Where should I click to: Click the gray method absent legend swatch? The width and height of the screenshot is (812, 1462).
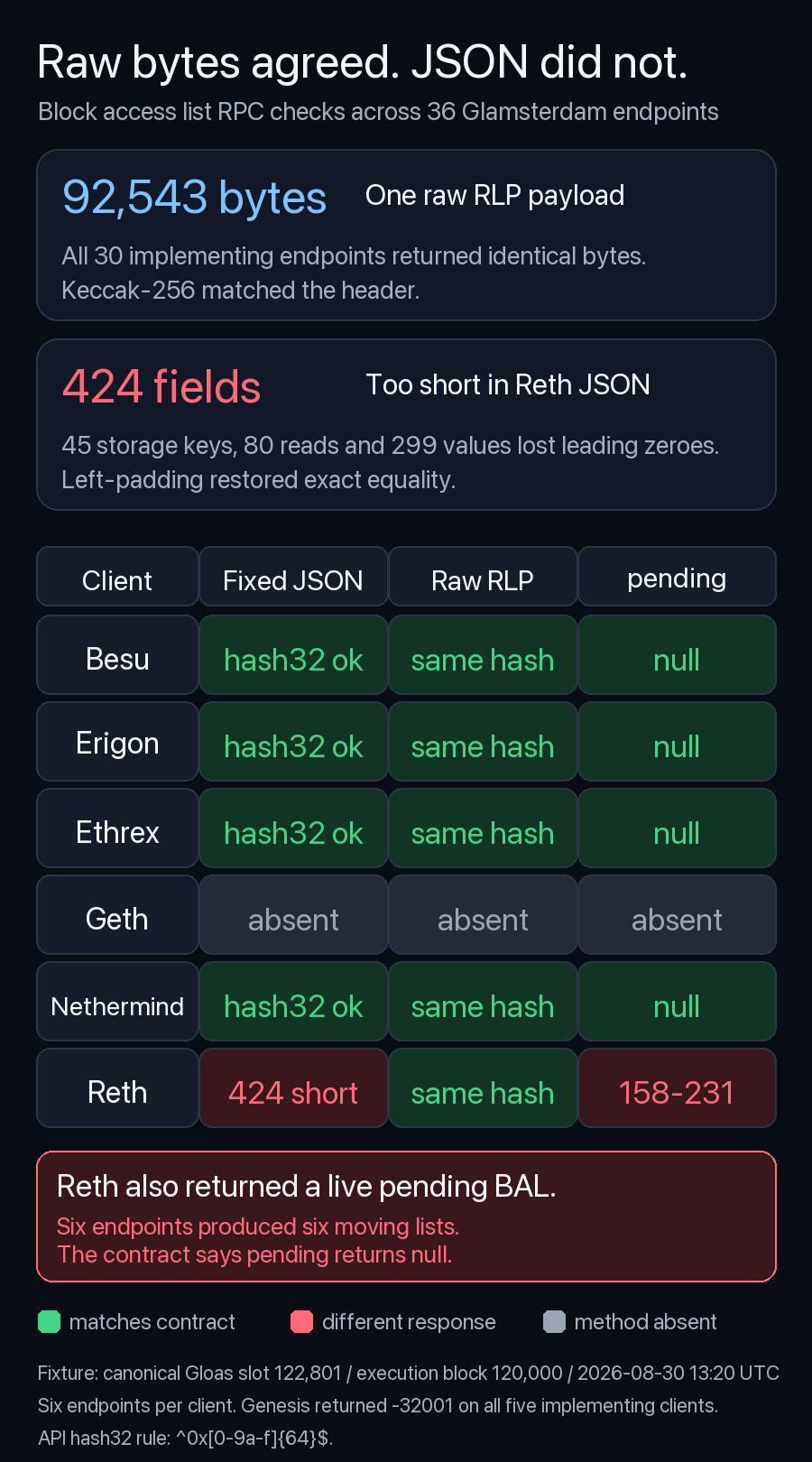coord(554,1322)
